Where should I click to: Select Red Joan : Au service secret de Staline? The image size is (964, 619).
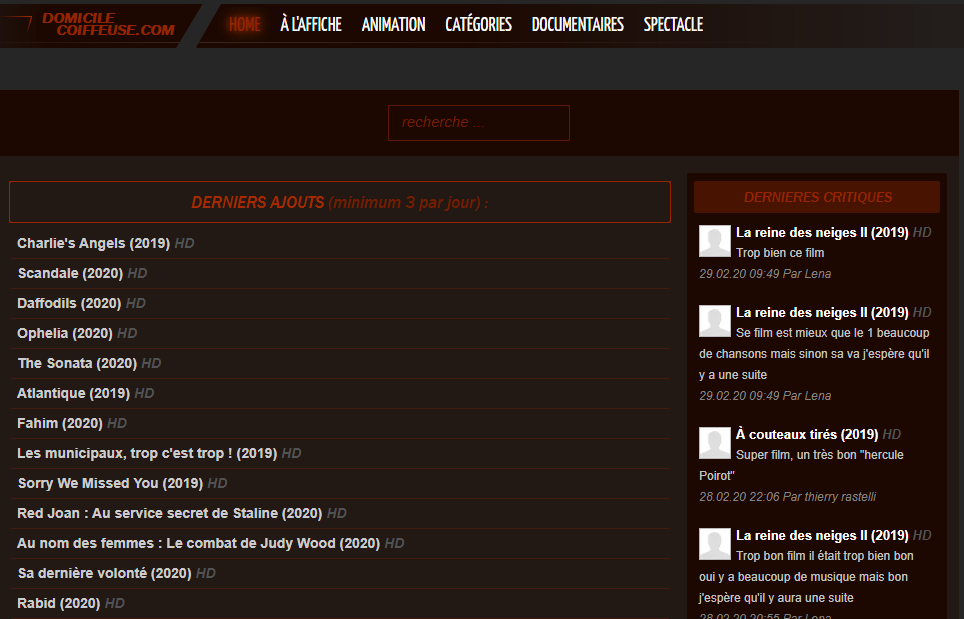click(169, 513)
